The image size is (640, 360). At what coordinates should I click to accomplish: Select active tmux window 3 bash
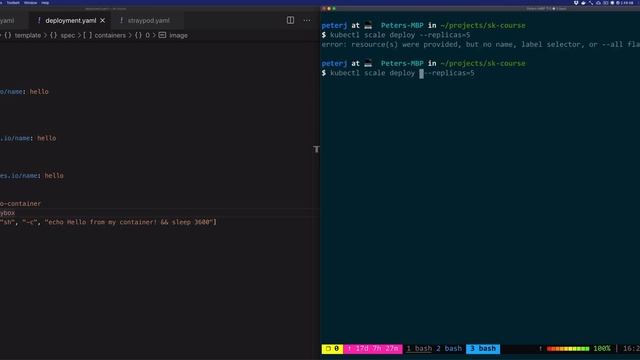point(483,349)
